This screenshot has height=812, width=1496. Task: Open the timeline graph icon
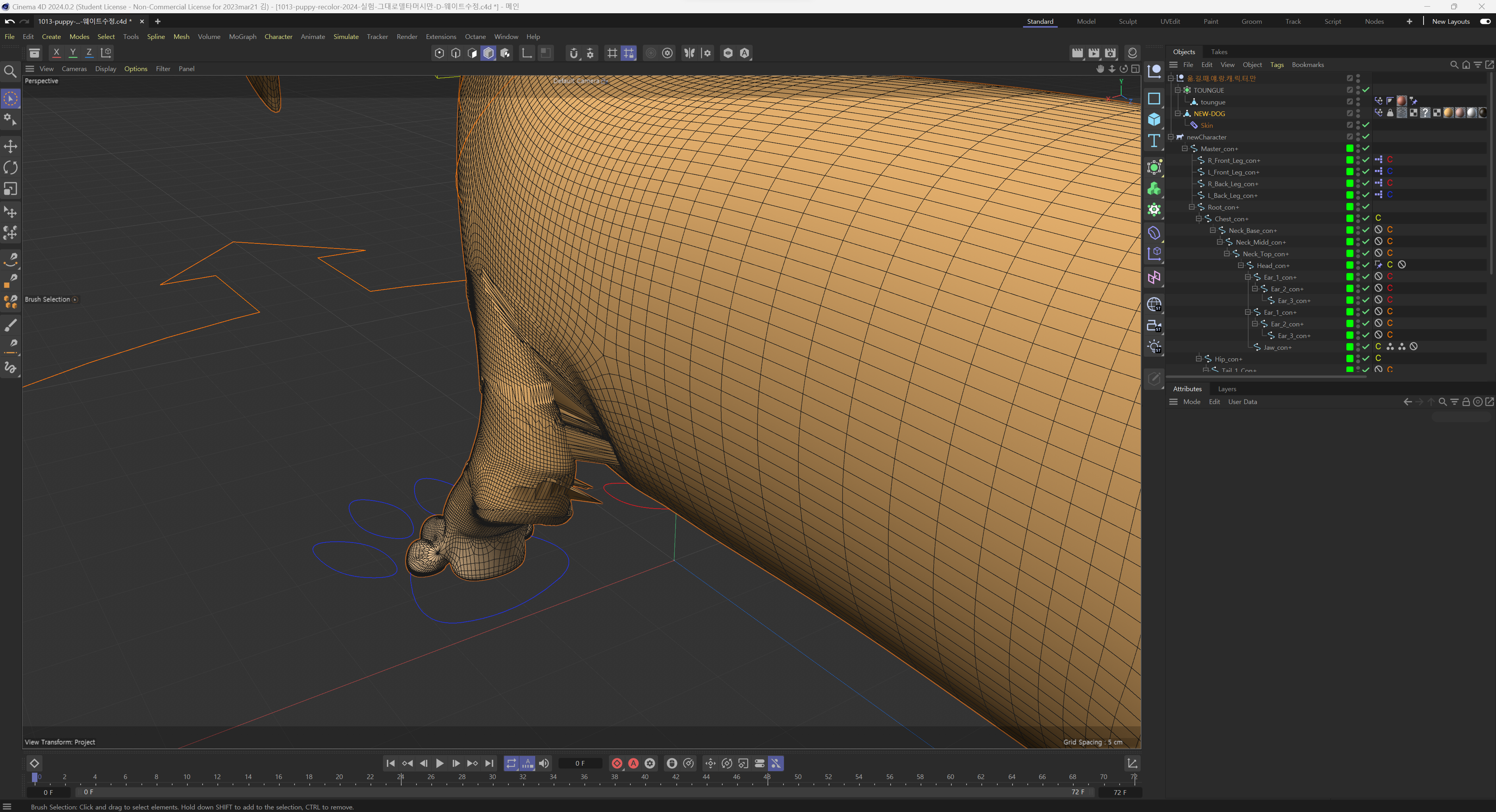pos(1132,763)
